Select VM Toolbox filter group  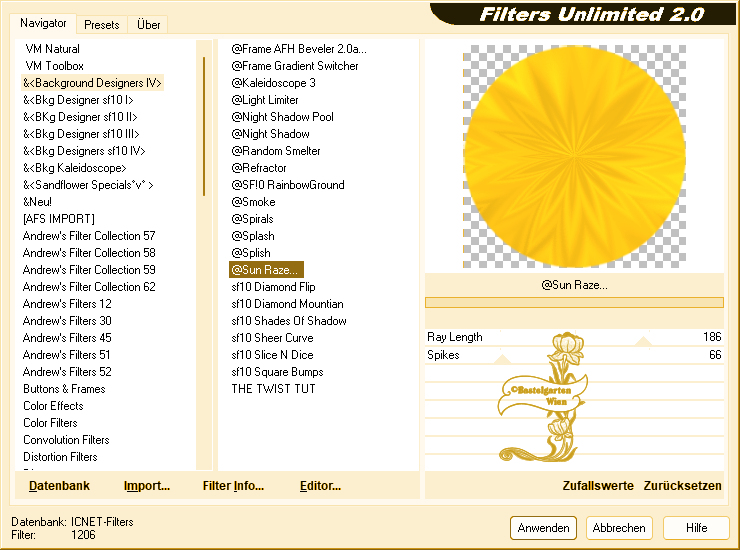tap(54, 66)
